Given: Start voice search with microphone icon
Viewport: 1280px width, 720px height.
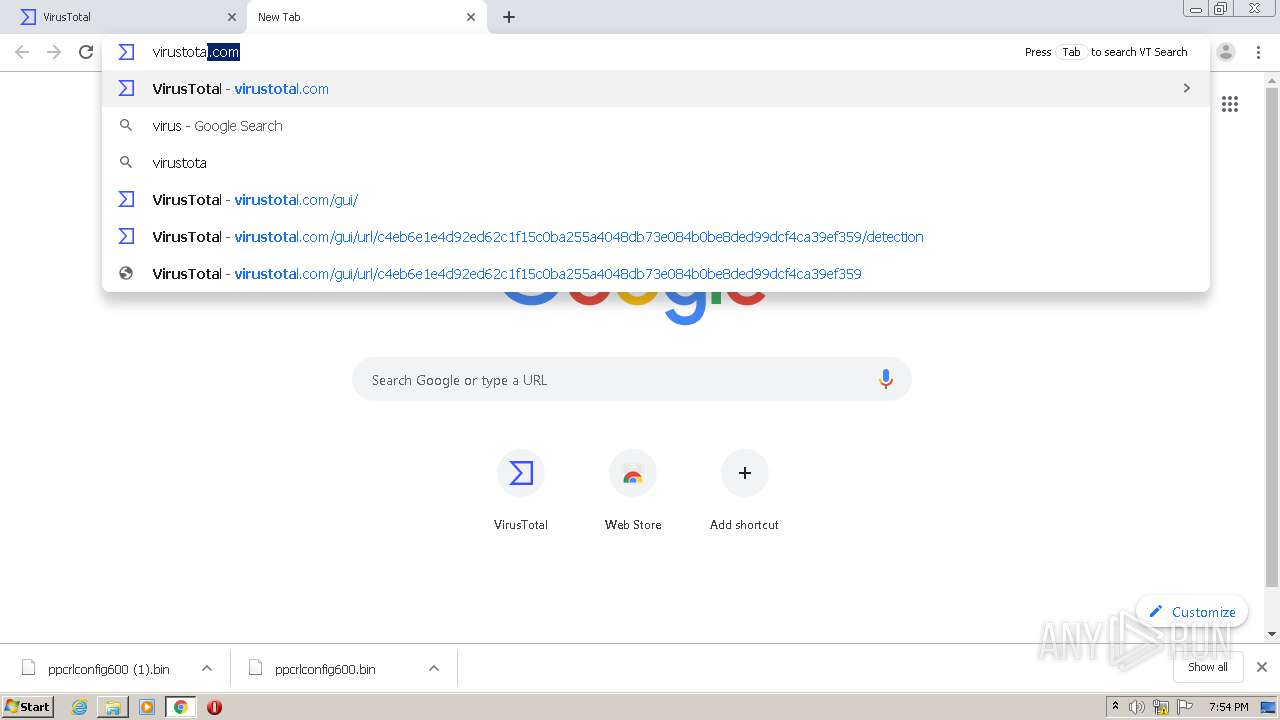Looking at the screenshot, I should (885, 380).
